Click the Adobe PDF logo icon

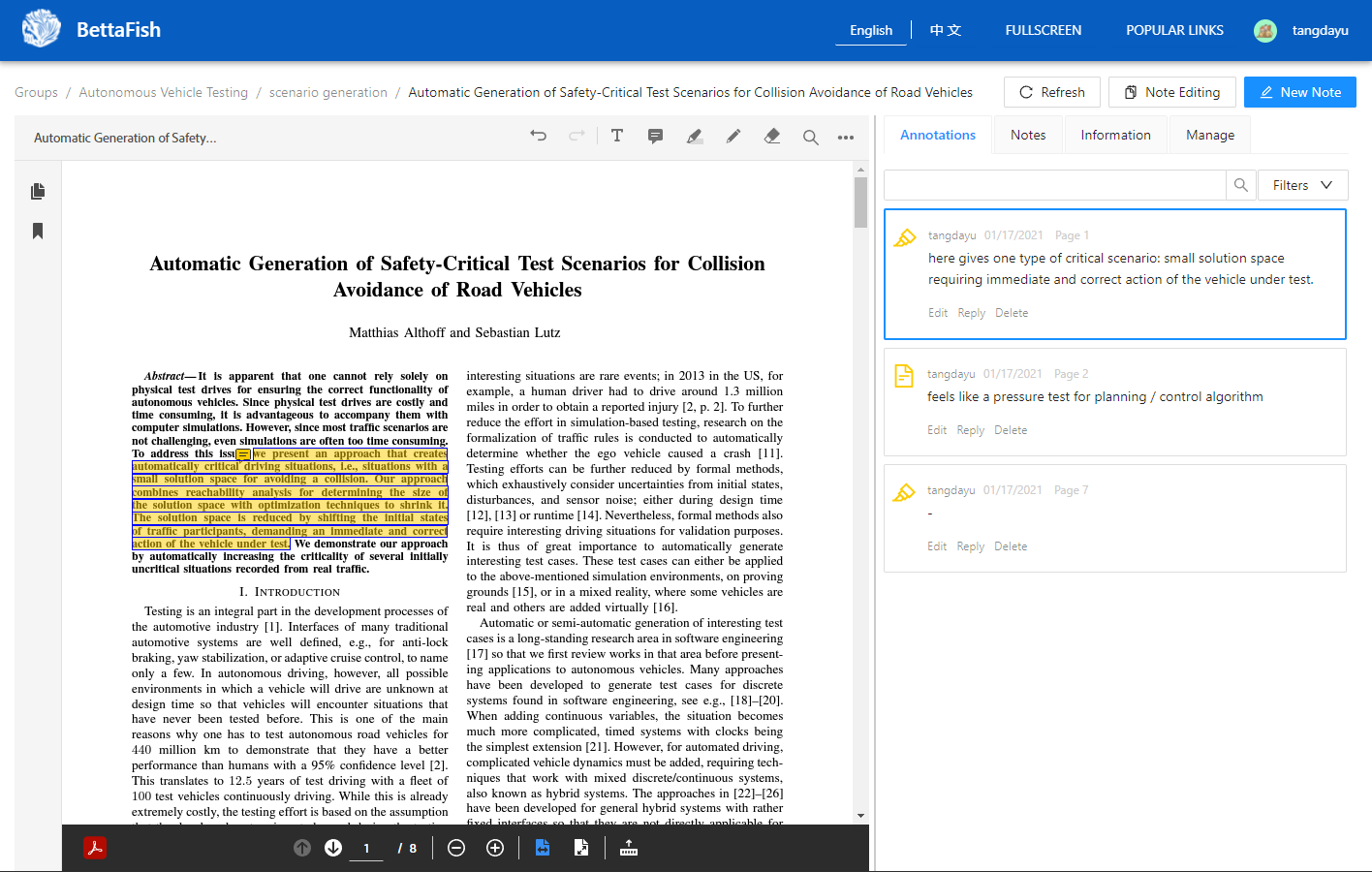(x=95, y=848)
